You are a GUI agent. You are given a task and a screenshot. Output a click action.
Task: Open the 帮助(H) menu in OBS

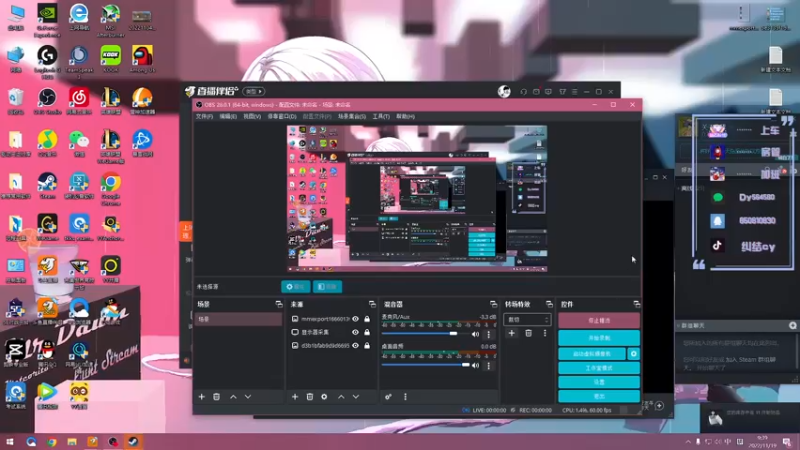point(406,116)
